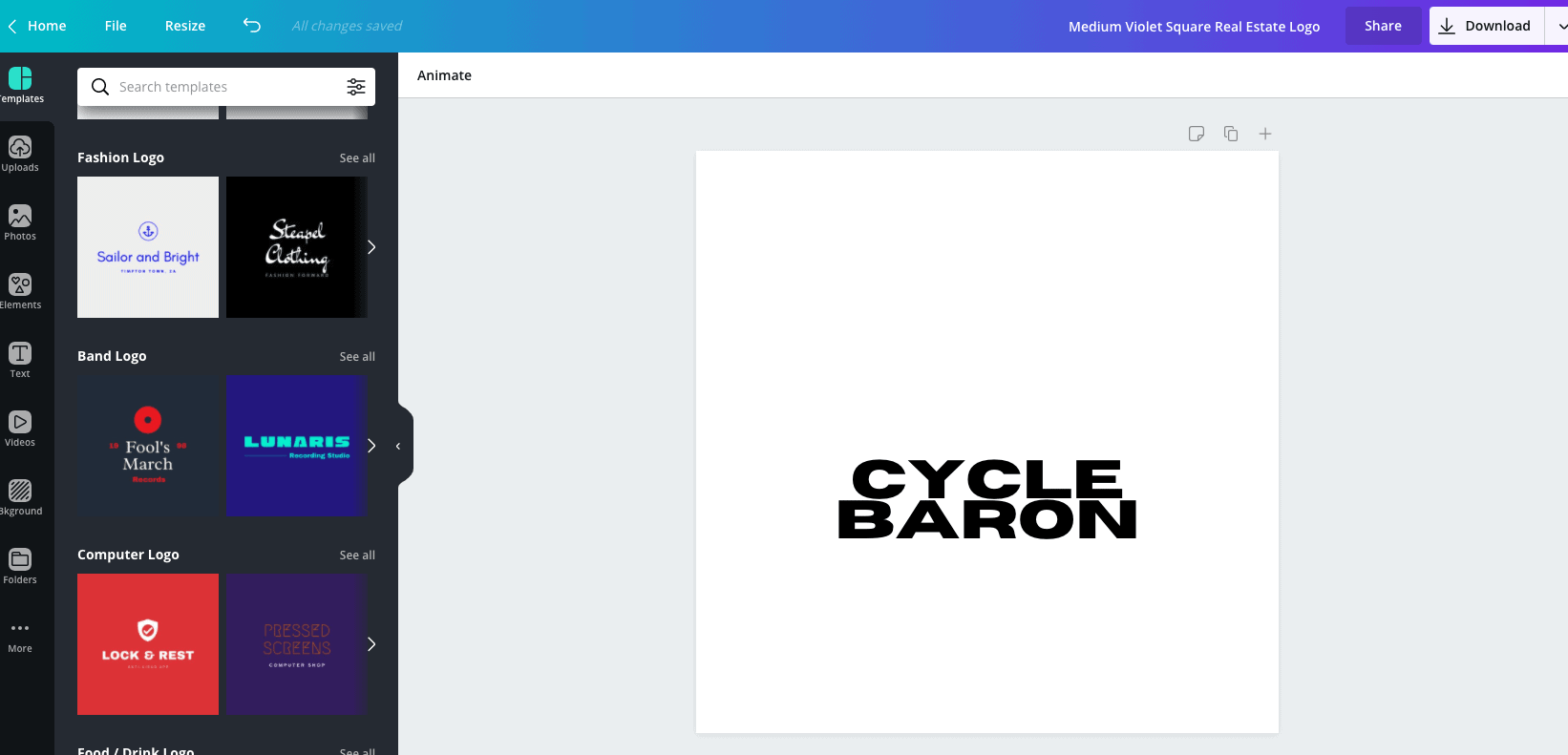Open the Text sidebar tab
Screen dimensions: 1568x755
pos(20,360)
